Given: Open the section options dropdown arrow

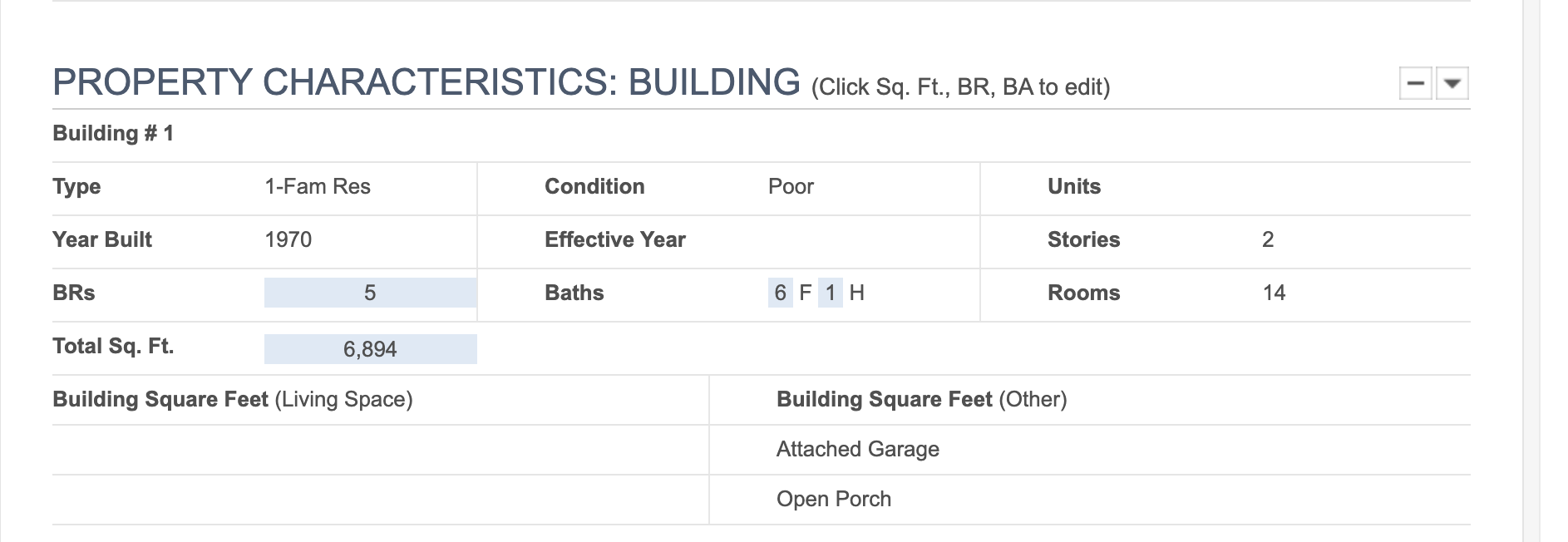Looking at the screenshot, I should (1452, 83).
